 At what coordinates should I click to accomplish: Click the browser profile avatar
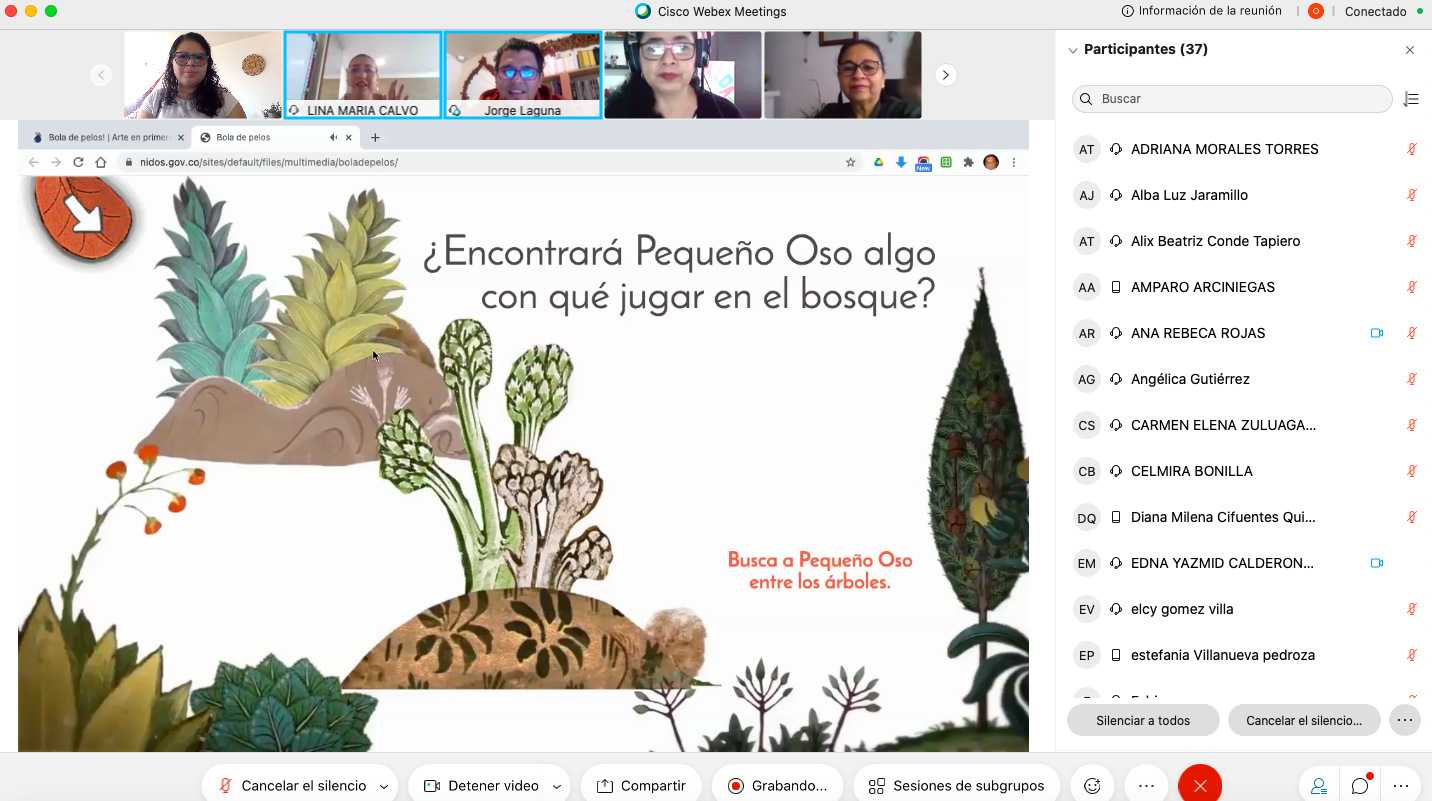(x=991, y=162)
